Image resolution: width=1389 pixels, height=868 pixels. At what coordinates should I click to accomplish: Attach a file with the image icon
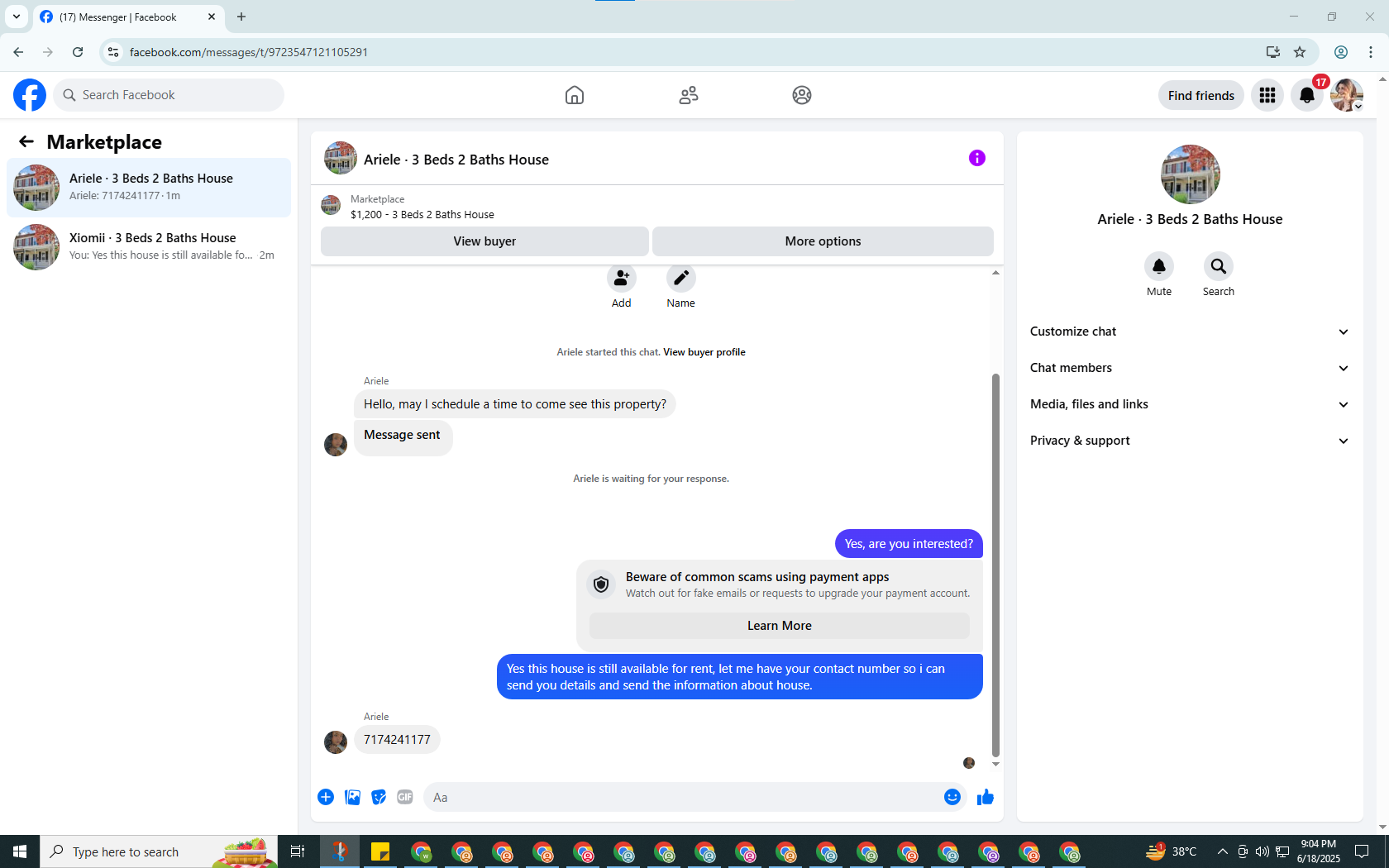click(352, 797)
